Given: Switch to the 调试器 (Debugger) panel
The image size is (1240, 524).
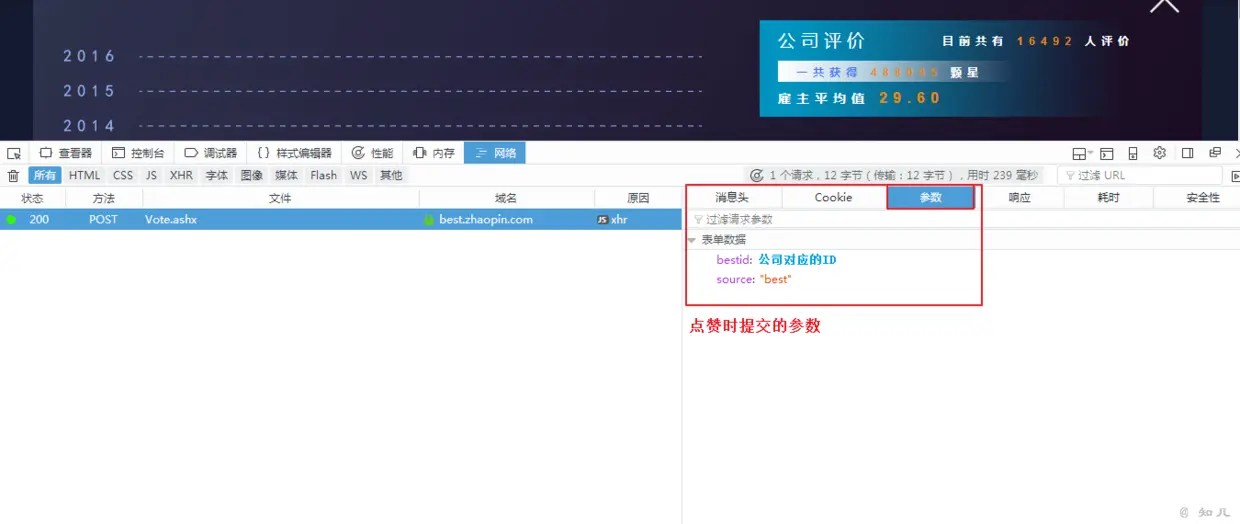Looking at the screenshot, I should [x=211, y=153].
